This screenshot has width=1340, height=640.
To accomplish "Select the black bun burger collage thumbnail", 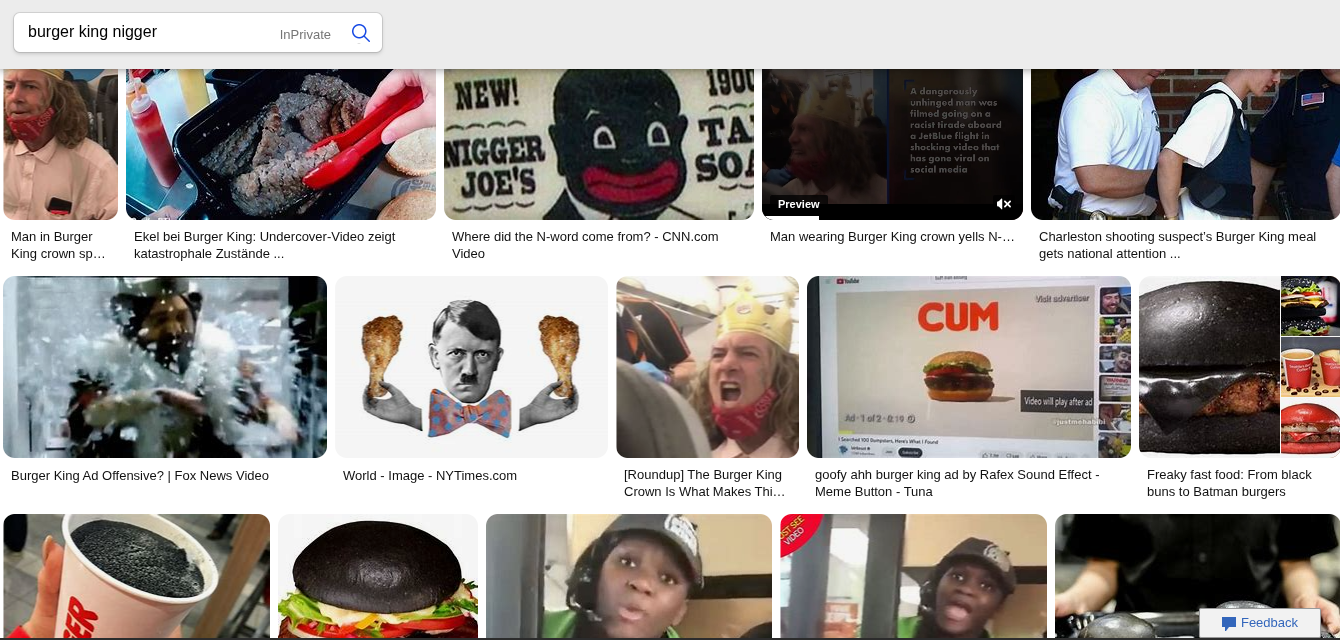I will (x=1239, y=367).
